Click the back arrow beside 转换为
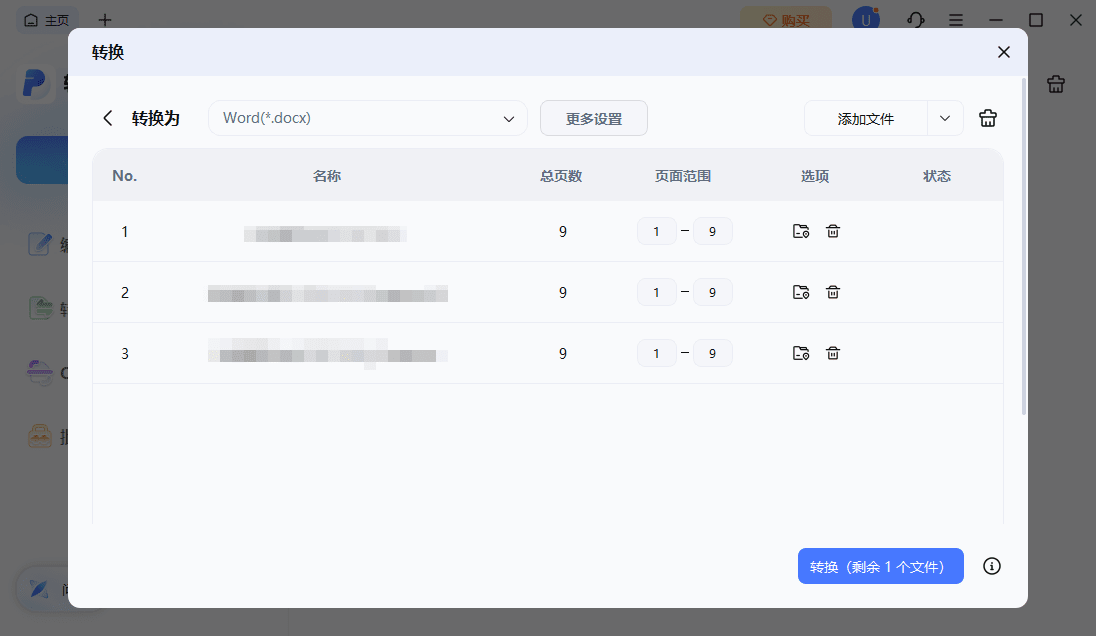 tap(108, 118)
